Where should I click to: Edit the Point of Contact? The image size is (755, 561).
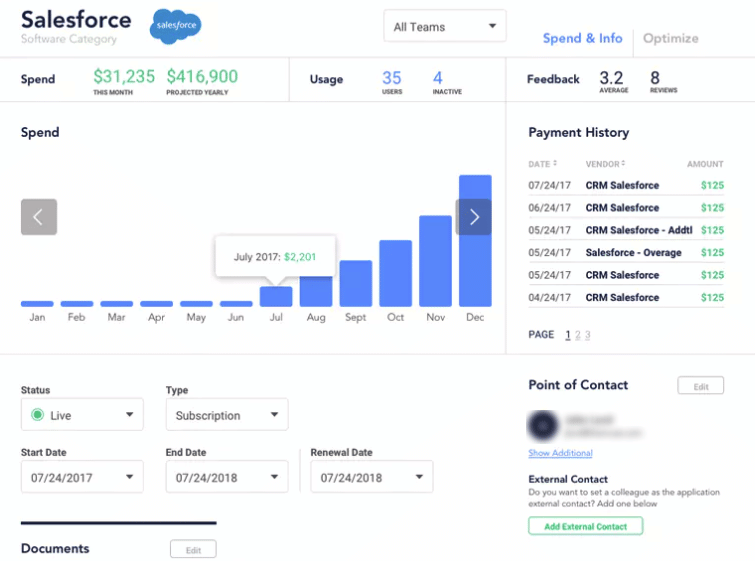(700, 386)
